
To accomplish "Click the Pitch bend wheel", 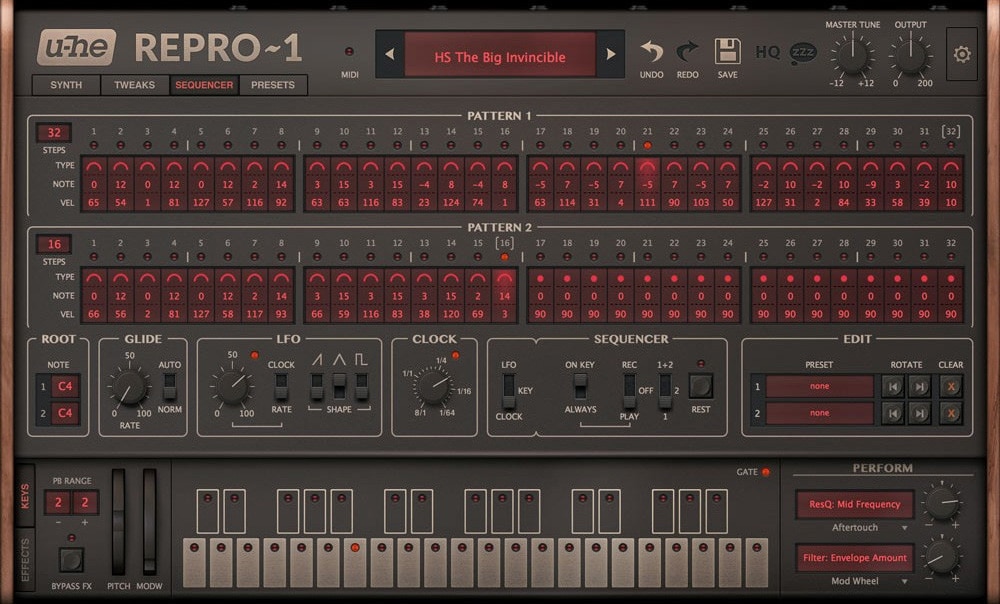I will [119, 522].
